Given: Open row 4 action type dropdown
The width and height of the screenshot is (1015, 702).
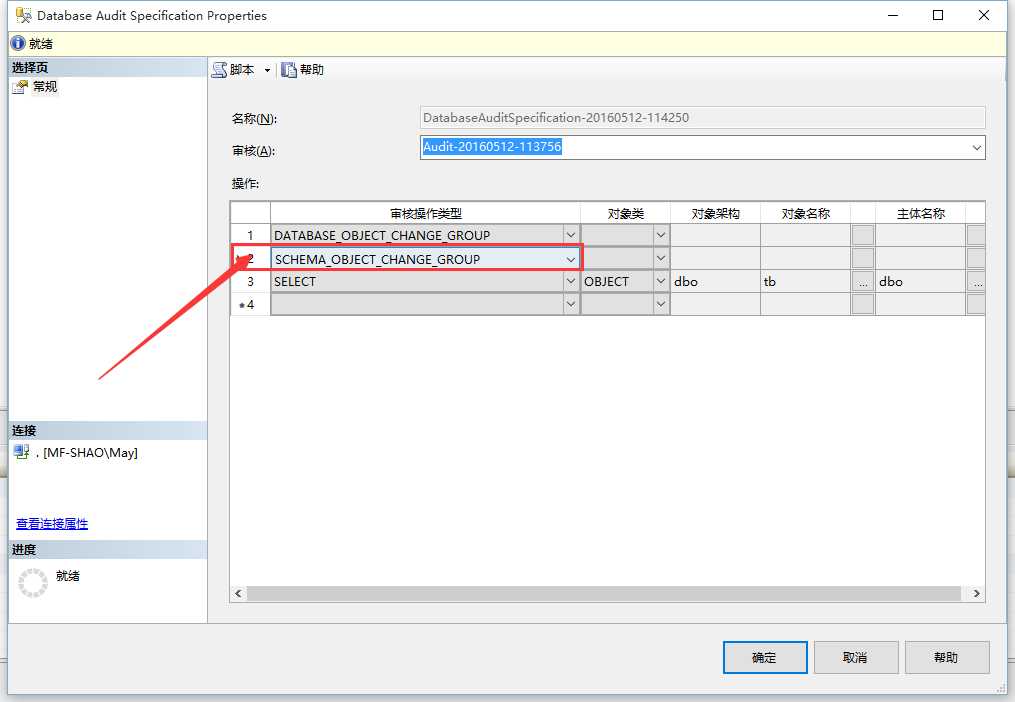Looking at the screenshot, I should pyautogui.click(x=570, y=304).
